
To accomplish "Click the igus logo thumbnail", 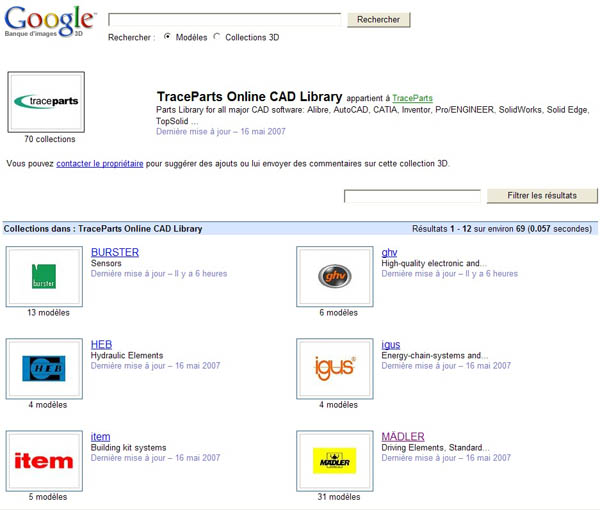I will 334,368.
